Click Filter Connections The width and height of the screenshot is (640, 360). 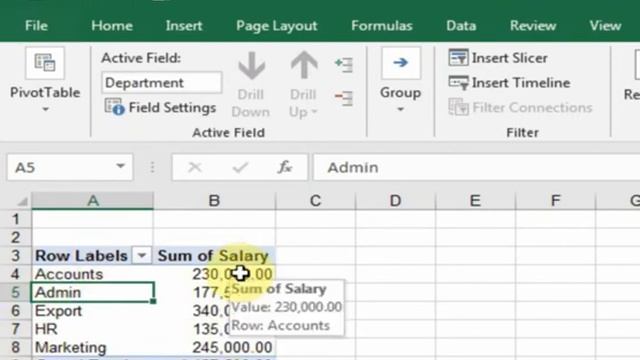point(520,108)
